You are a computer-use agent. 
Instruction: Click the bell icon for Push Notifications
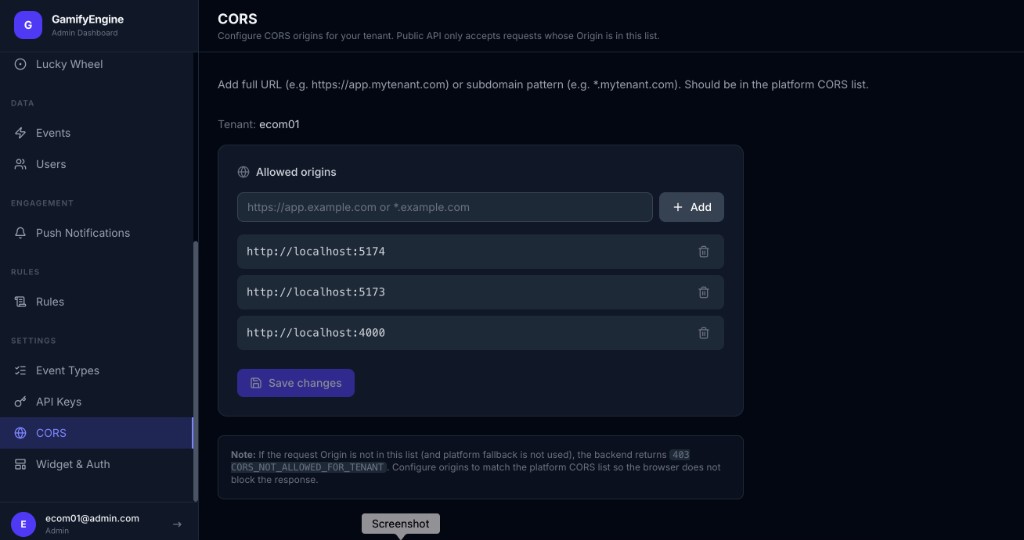coord(20,233)
